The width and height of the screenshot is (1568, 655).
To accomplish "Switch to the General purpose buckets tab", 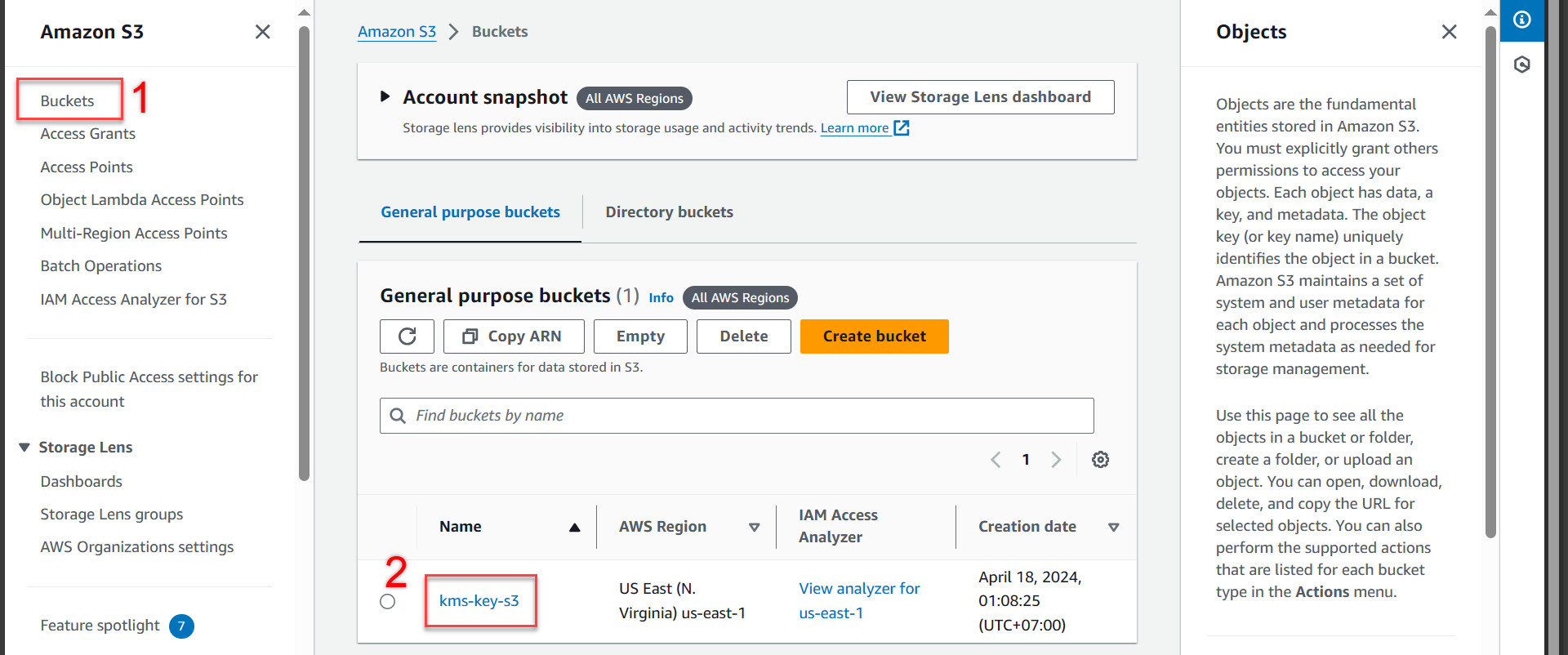I will 470,212.
